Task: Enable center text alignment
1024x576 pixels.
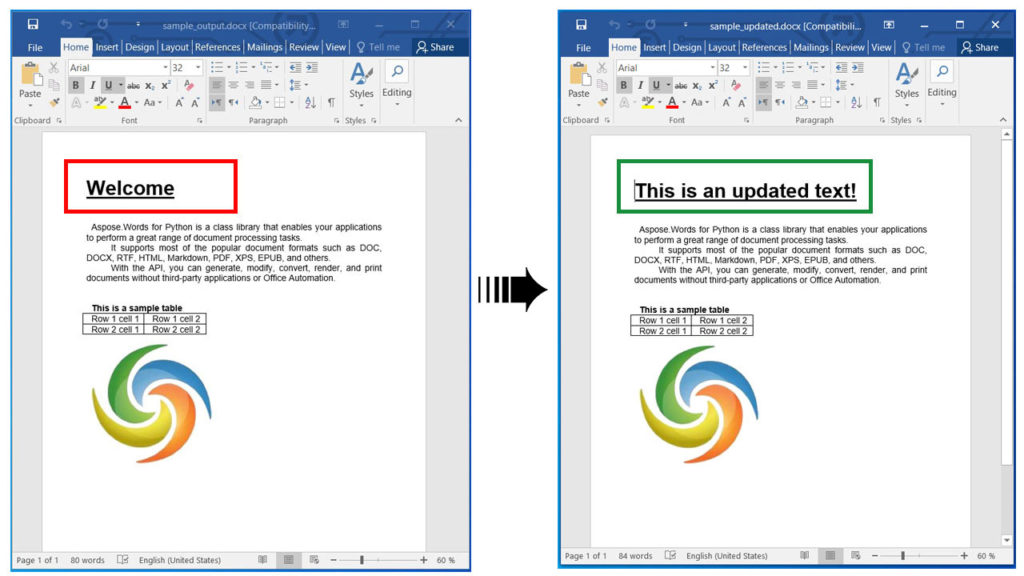Action: 232,85
